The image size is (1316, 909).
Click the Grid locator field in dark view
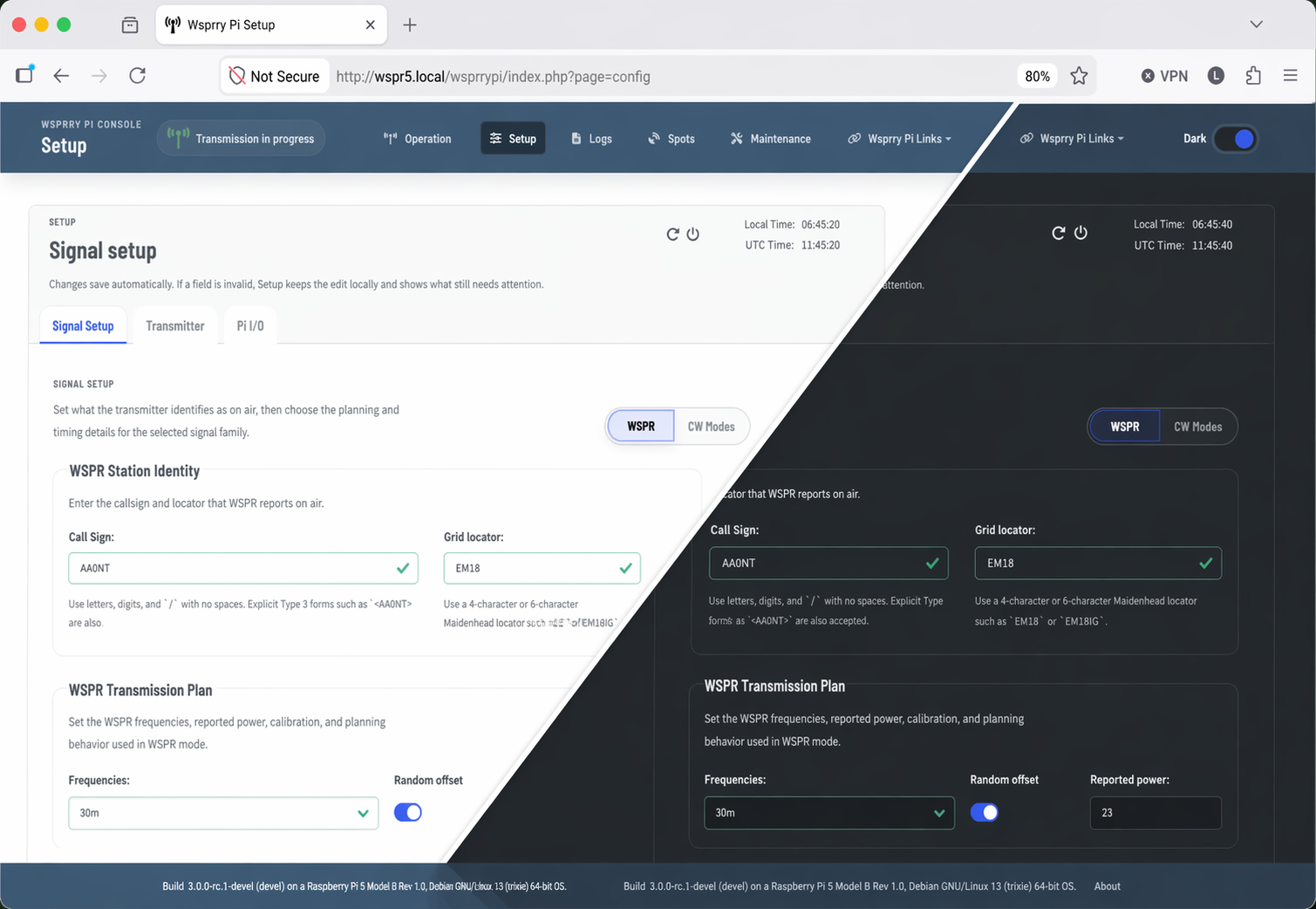pos(1098,563)
